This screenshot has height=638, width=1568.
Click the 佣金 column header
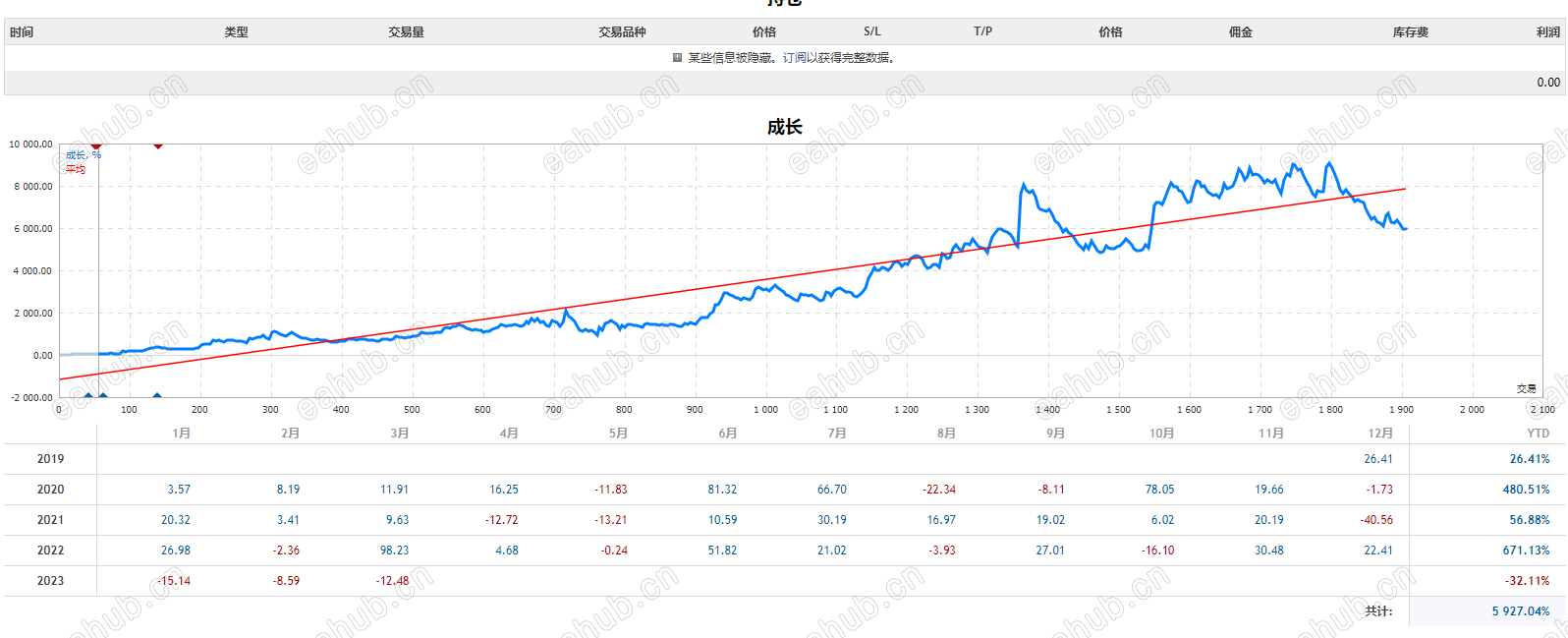(x=1241, y=32)
